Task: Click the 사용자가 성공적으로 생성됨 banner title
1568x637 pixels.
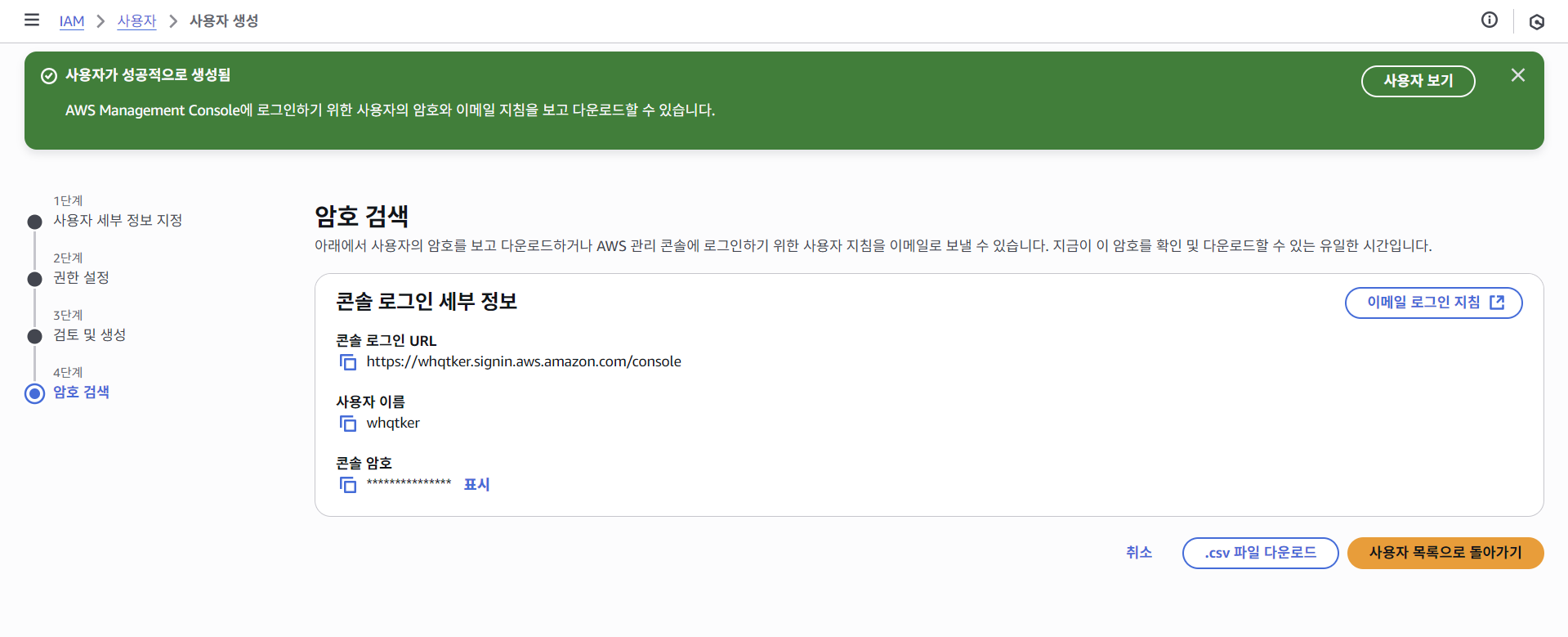Action: (x=148, y=75)
